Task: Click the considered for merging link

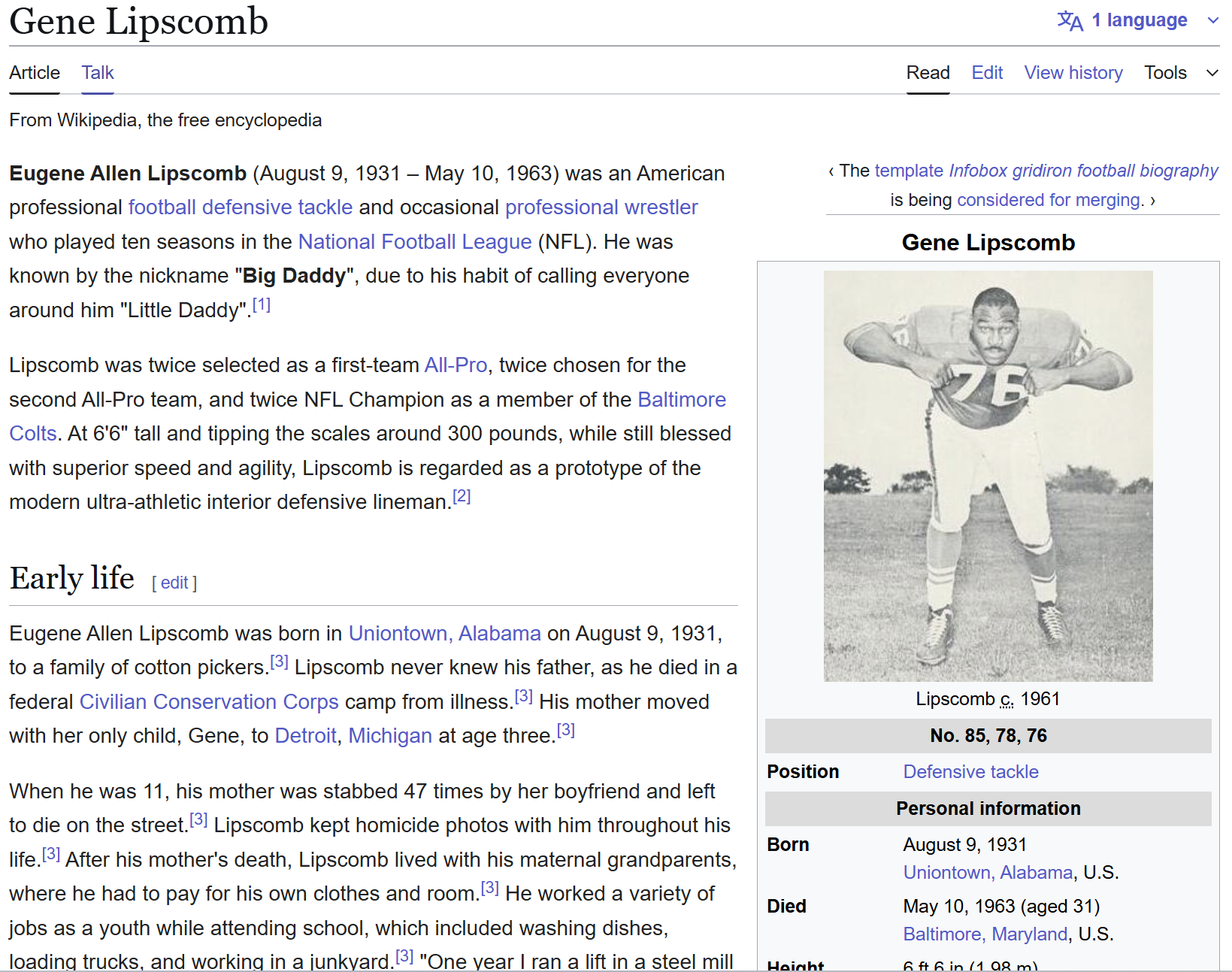Action: [1049, 200]
